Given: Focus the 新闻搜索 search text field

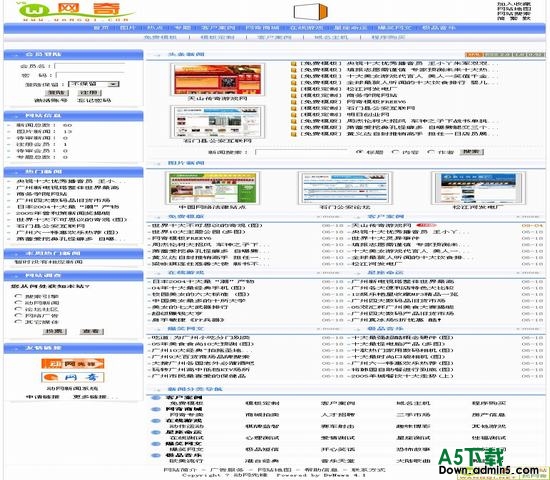Looking at the screenshot, I should tap(301, 152).
